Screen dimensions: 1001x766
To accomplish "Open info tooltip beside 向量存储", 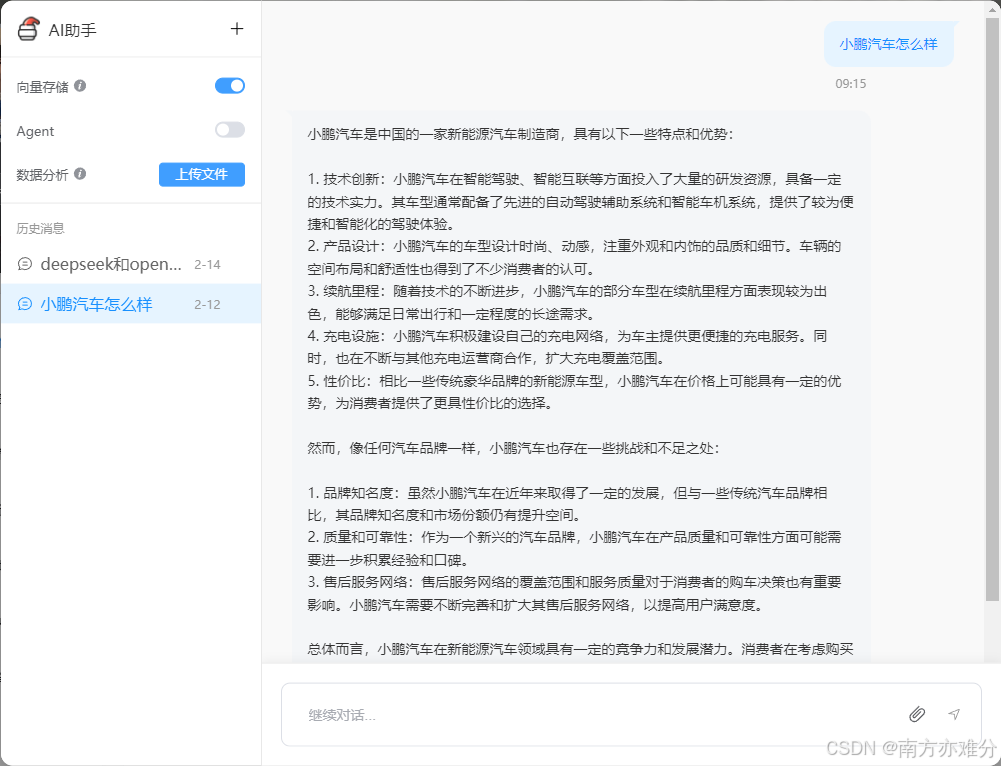I will tap(80, 86).
